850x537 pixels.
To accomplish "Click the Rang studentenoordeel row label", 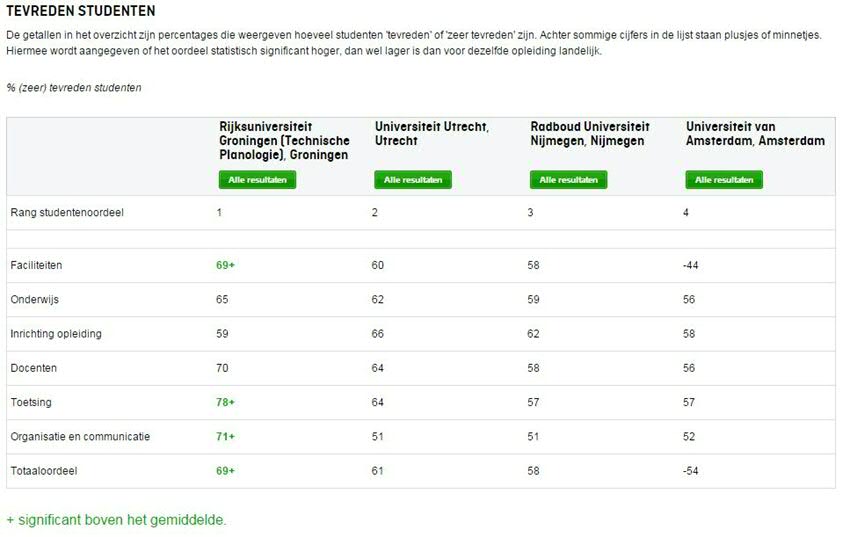I will point(67,212).
